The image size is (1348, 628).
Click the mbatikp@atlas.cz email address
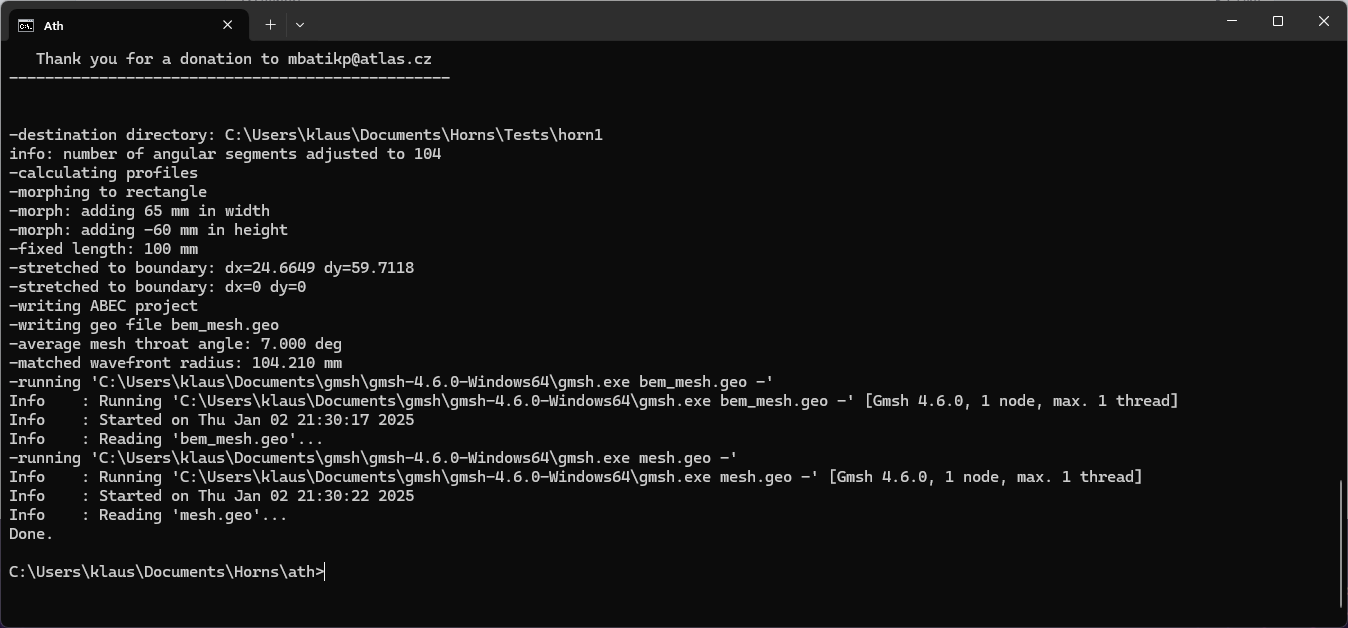[x=360, y=59]
